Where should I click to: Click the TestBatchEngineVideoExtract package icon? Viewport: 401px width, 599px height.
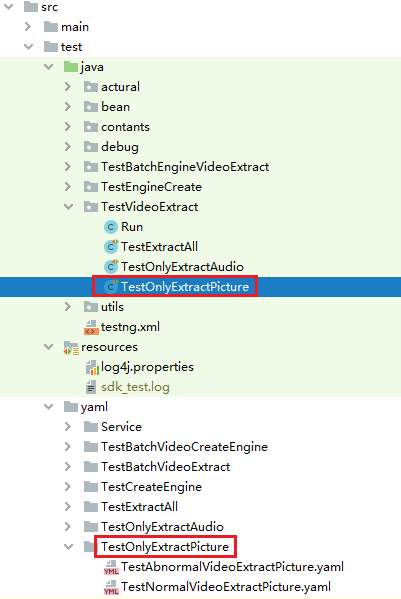click(91, 167)
